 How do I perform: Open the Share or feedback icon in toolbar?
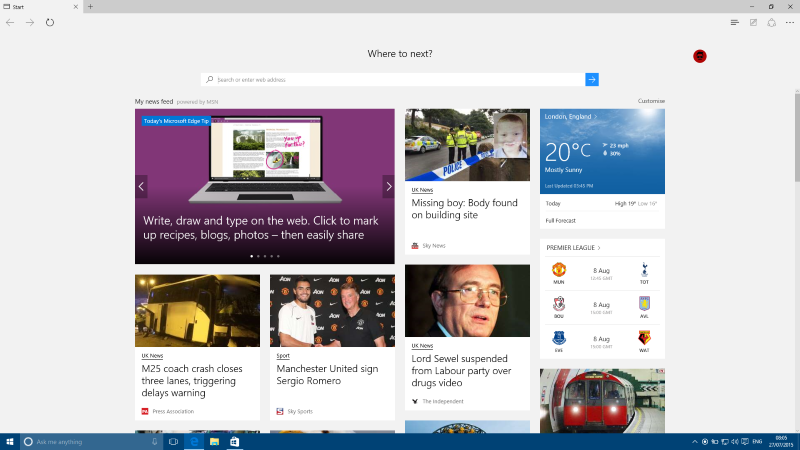pos(771,22)
